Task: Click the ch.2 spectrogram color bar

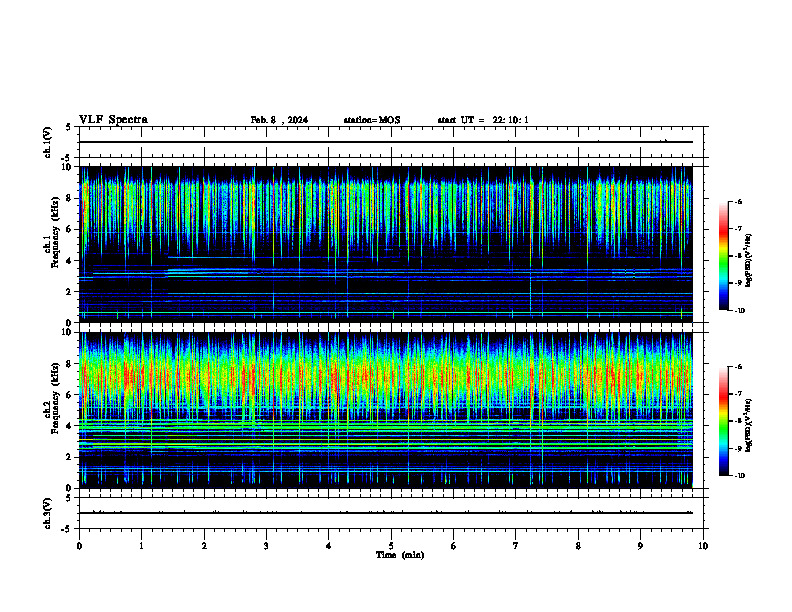Action: tap(723, 421)
